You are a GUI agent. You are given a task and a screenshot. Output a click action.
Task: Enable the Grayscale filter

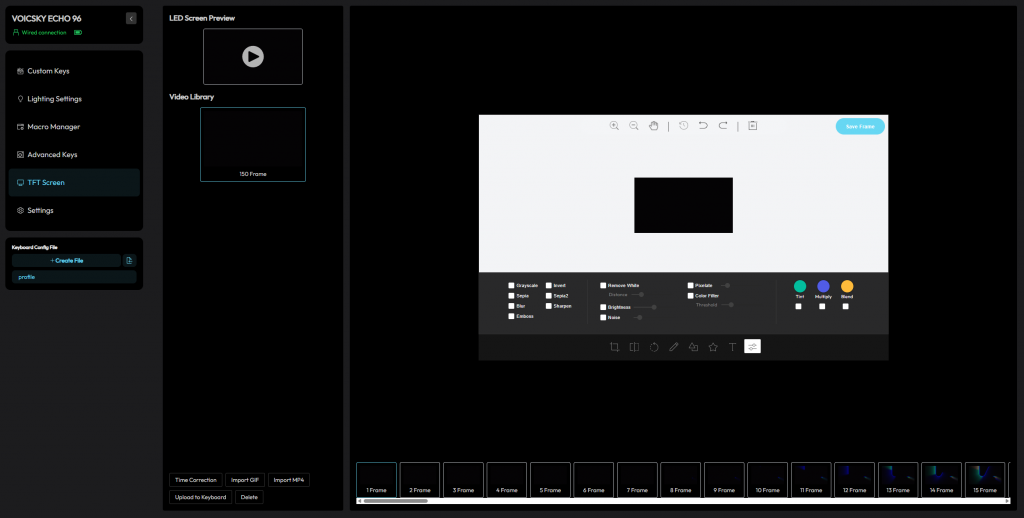tap(511, 285)
